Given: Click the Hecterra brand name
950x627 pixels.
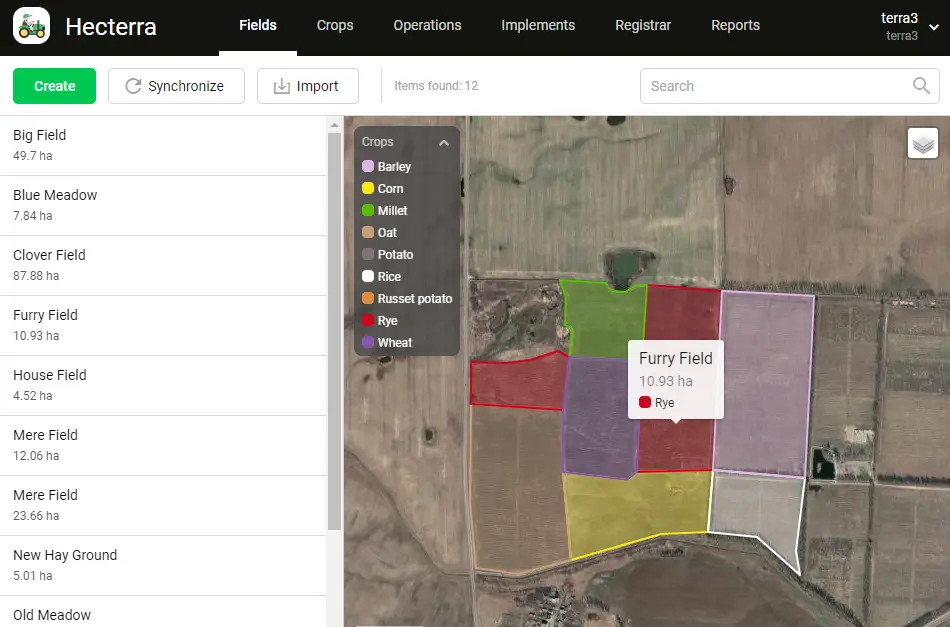Looking at the screenshot, I should tap(111, 27).
